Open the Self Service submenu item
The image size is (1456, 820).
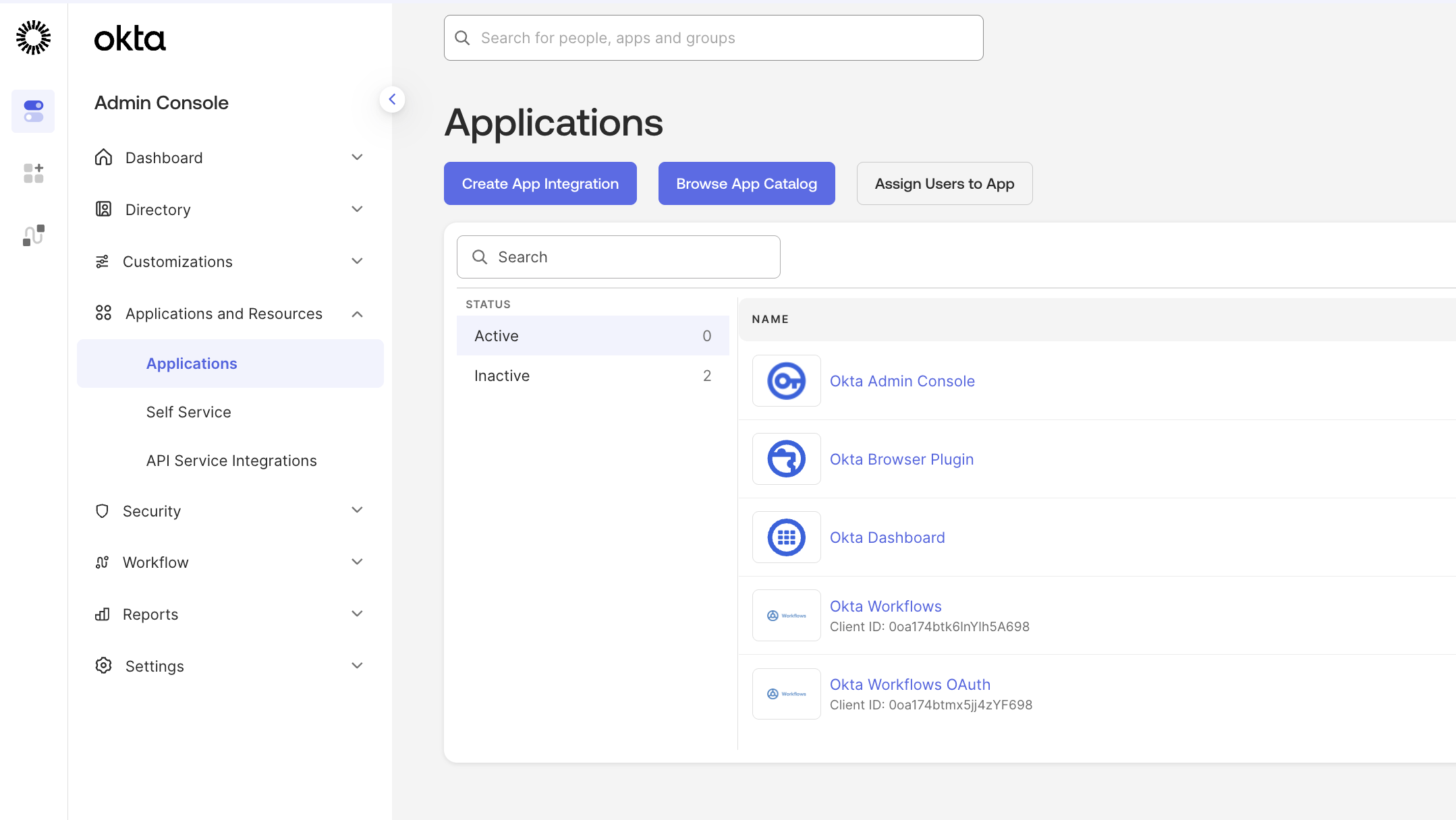point(189,412)
